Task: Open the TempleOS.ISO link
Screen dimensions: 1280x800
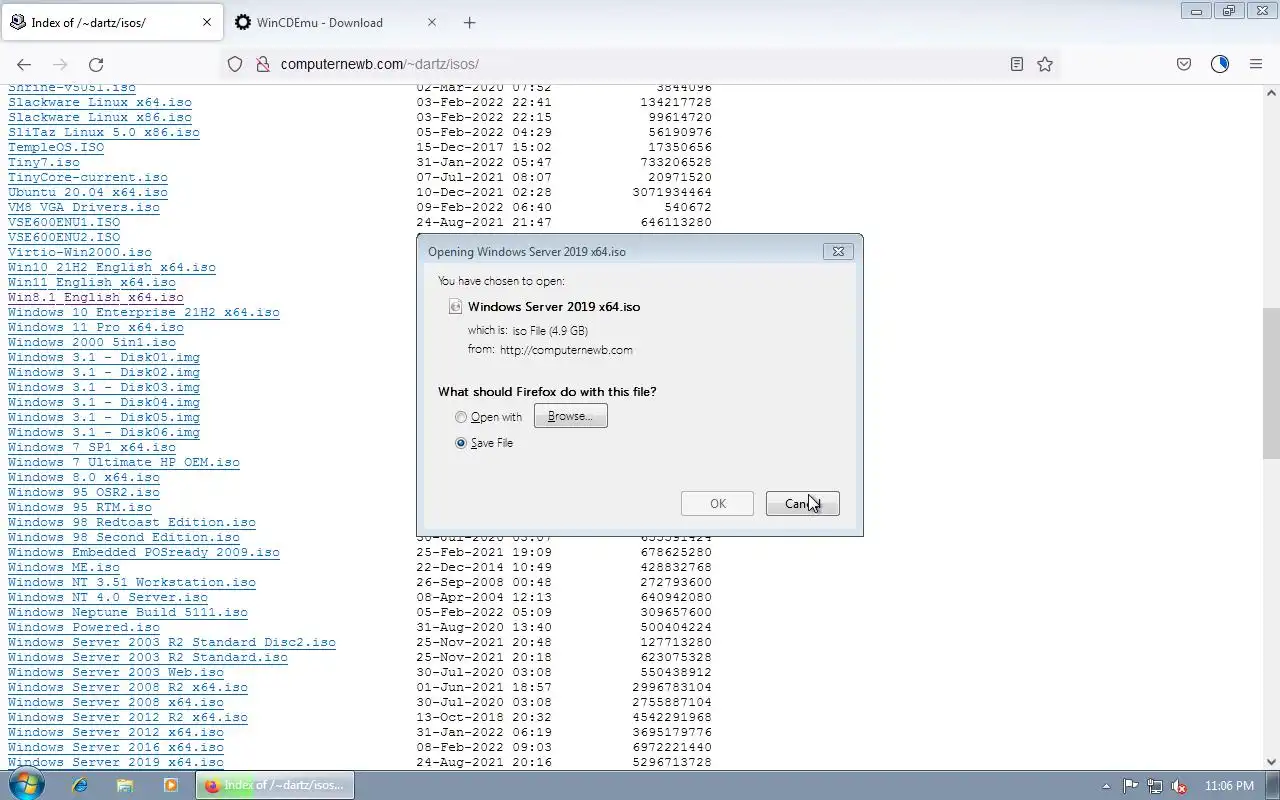Action: tap(56, 147)
